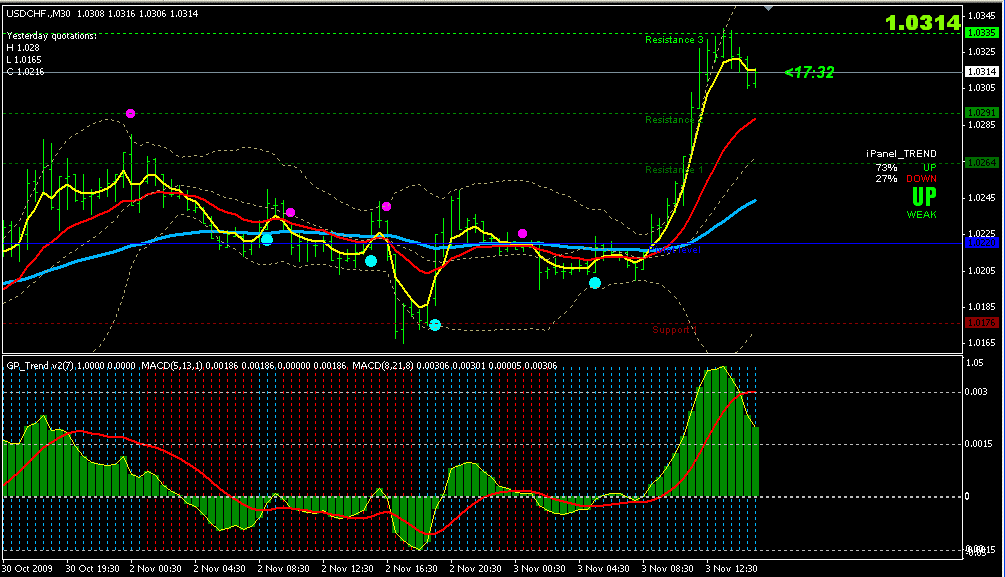Click the 'Resistance 1' level label
Screen dimensions: 1005x577
(x=674, y=170)
